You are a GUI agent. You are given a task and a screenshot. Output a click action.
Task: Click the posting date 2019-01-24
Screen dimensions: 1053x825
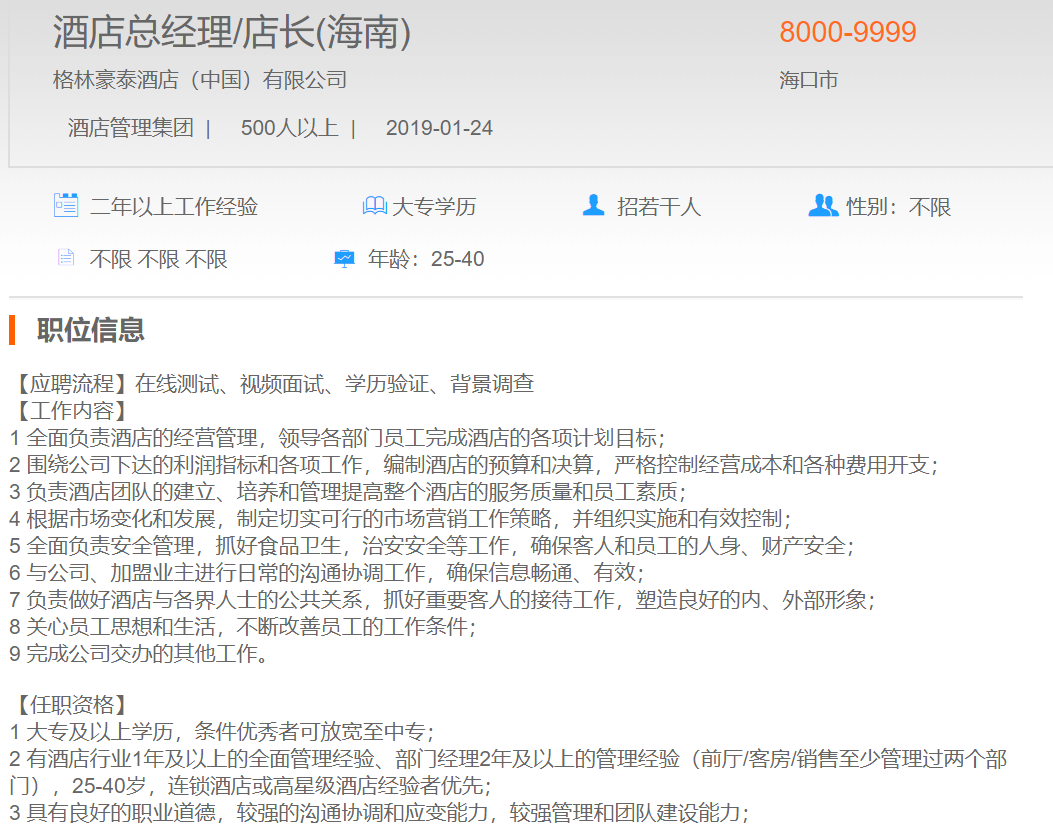coord(439,128)
